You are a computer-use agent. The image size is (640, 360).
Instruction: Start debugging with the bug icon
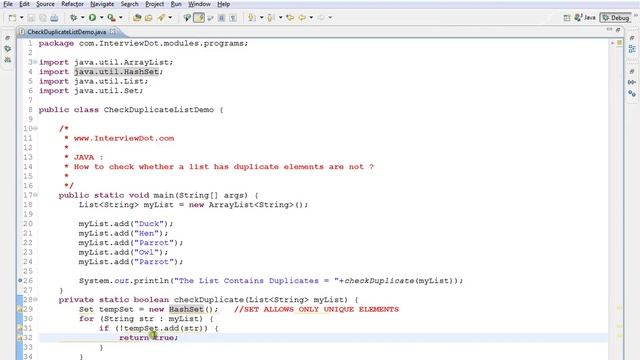pyautogui.click(x=73, y=18)
